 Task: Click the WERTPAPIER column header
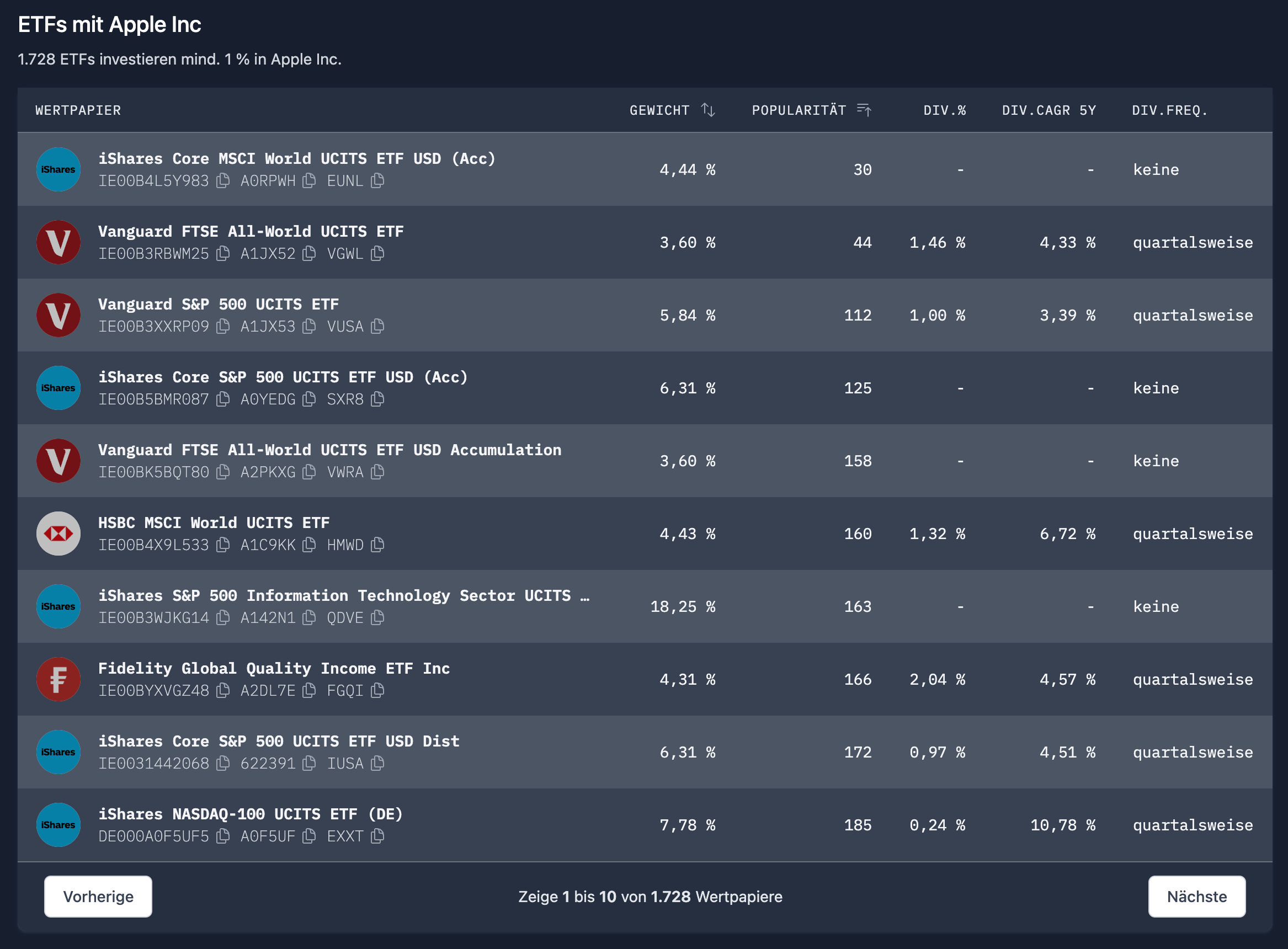(x=78, y=110)
